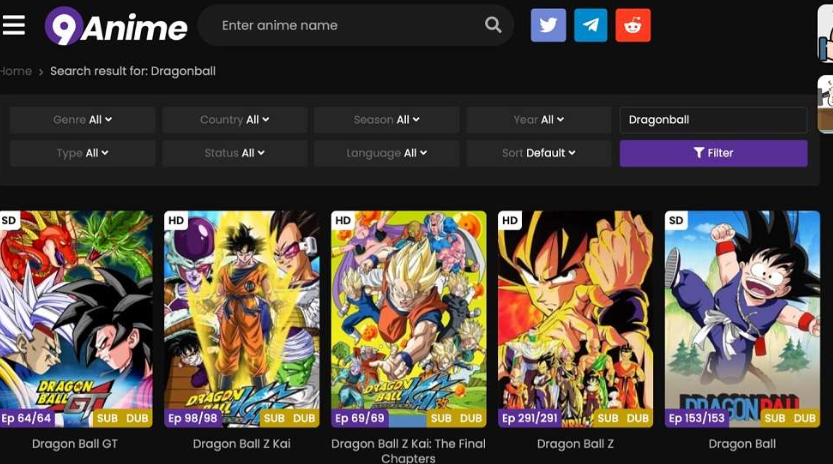Expand the Season filter dropdown
The width and height of the screenshot is (833, 464).
tap(386, 120)
